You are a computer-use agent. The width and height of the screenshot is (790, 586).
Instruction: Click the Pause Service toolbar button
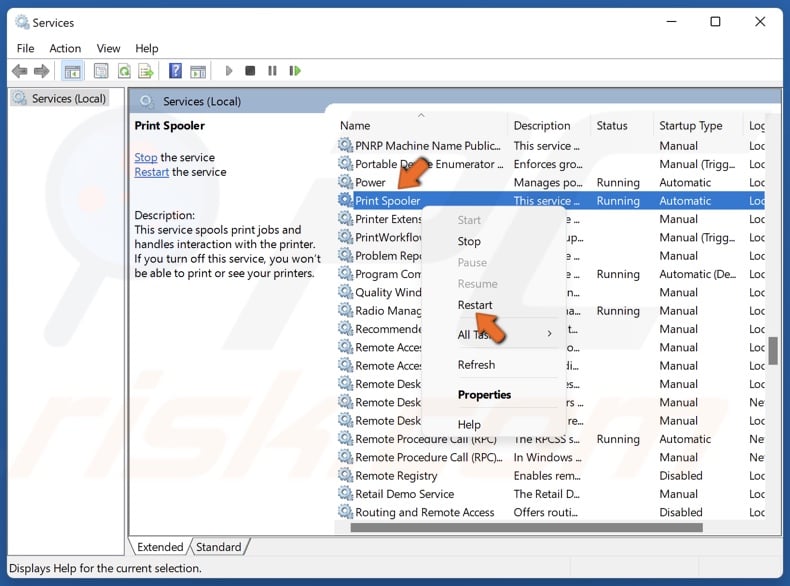[x=272, y=71]
